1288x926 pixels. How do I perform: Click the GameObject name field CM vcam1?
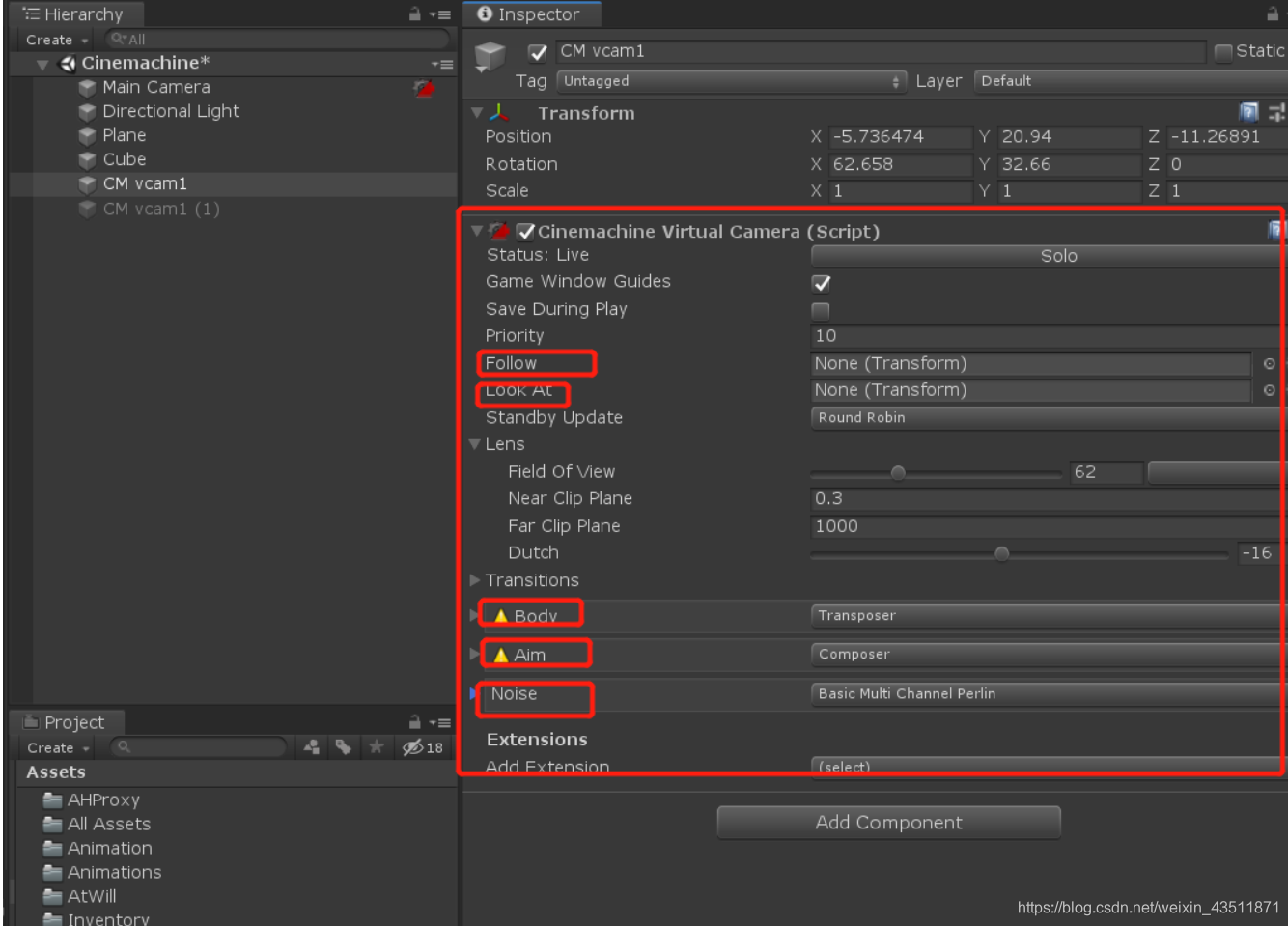(881, 52)
